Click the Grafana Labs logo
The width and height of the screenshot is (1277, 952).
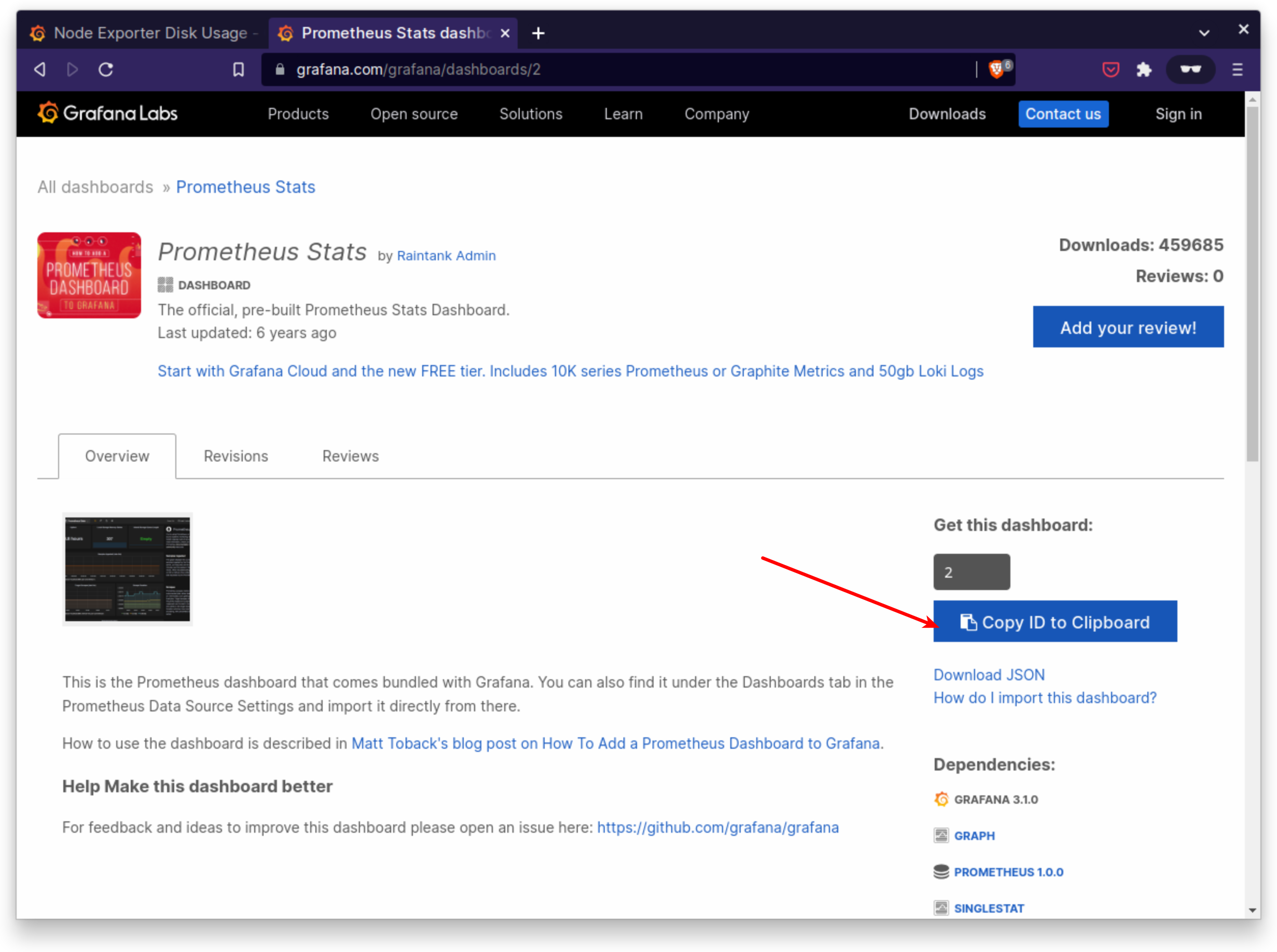(107, 114)
